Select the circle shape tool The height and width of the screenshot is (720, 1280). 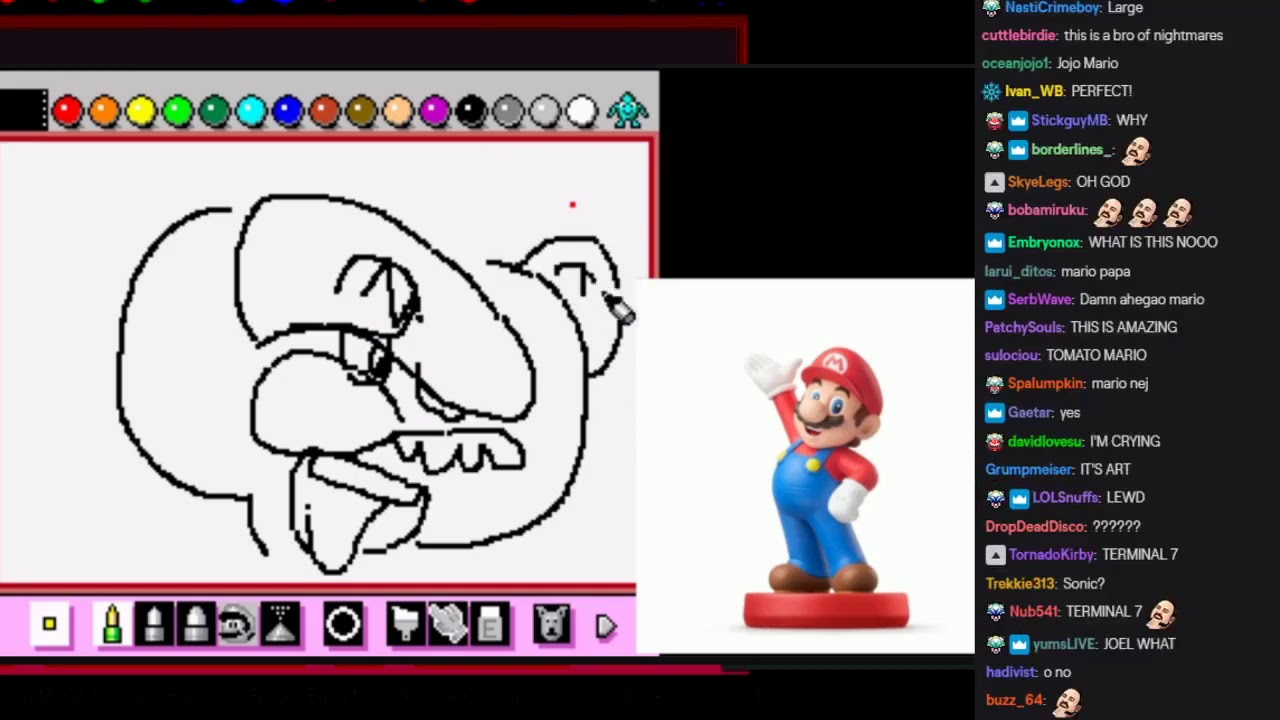click(343, 626)
